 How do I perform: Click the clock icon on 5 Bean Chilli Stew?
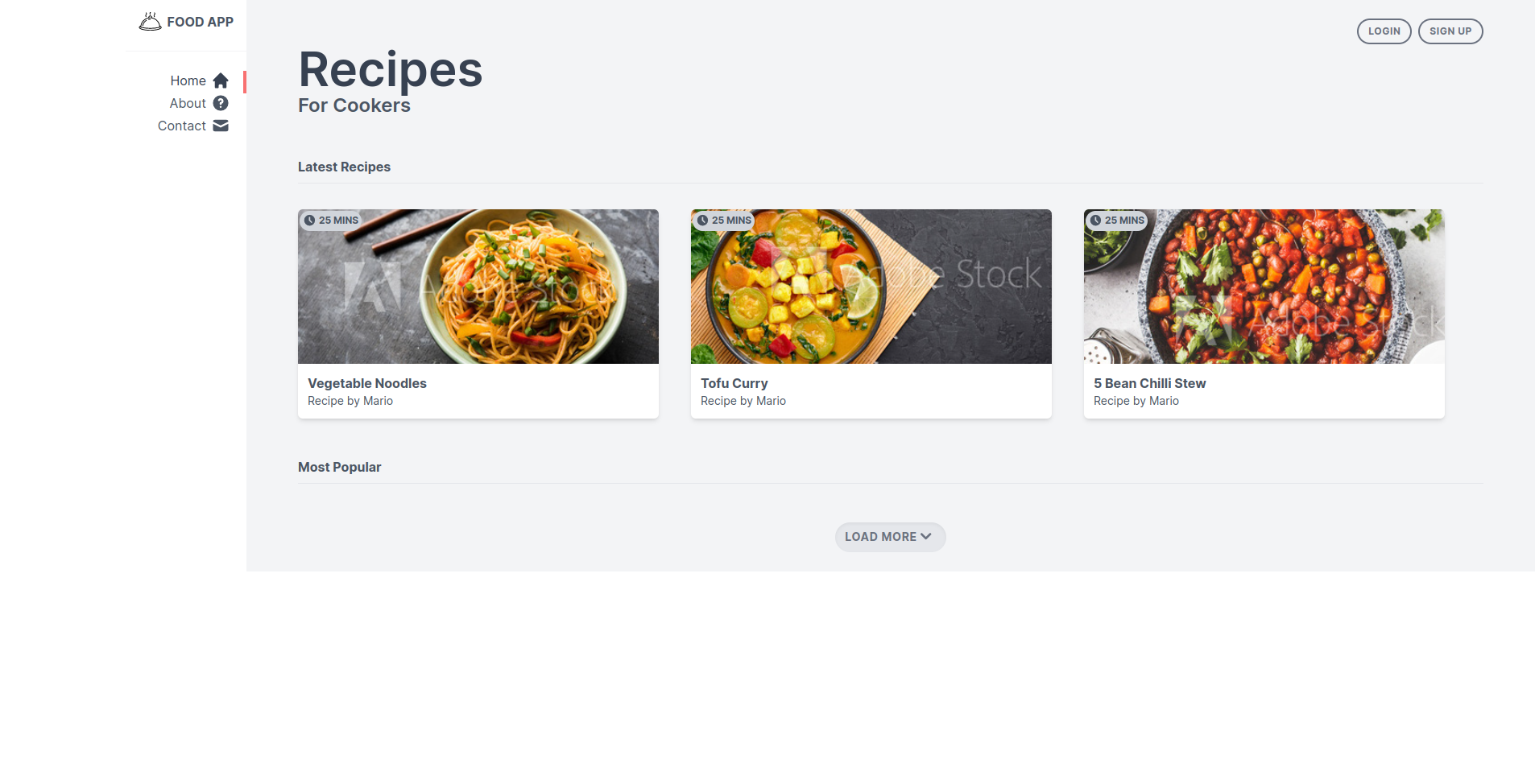[1096, 220]
